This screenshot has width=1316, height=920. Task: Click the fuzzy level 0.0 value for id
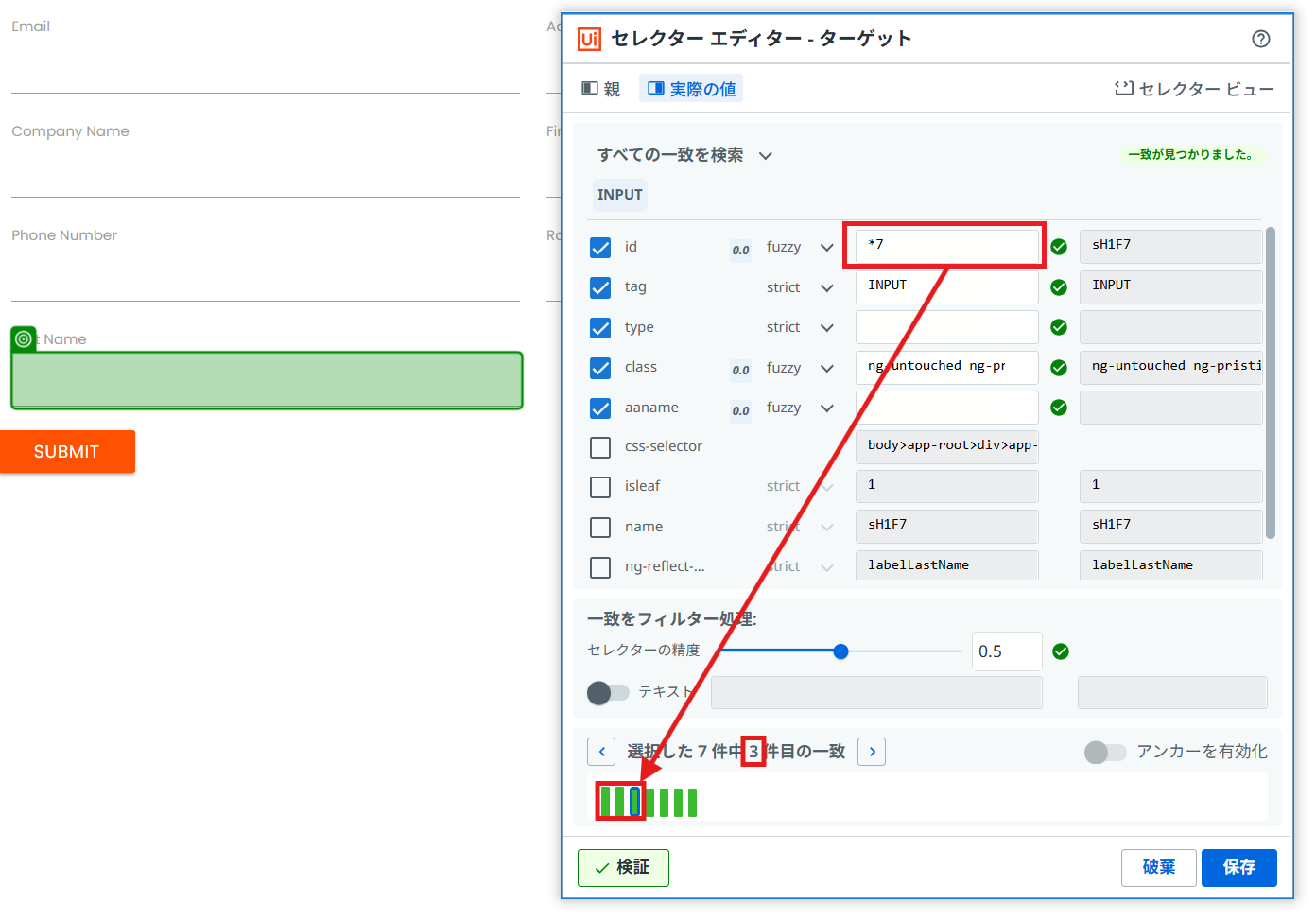click(x=741, y=250)
